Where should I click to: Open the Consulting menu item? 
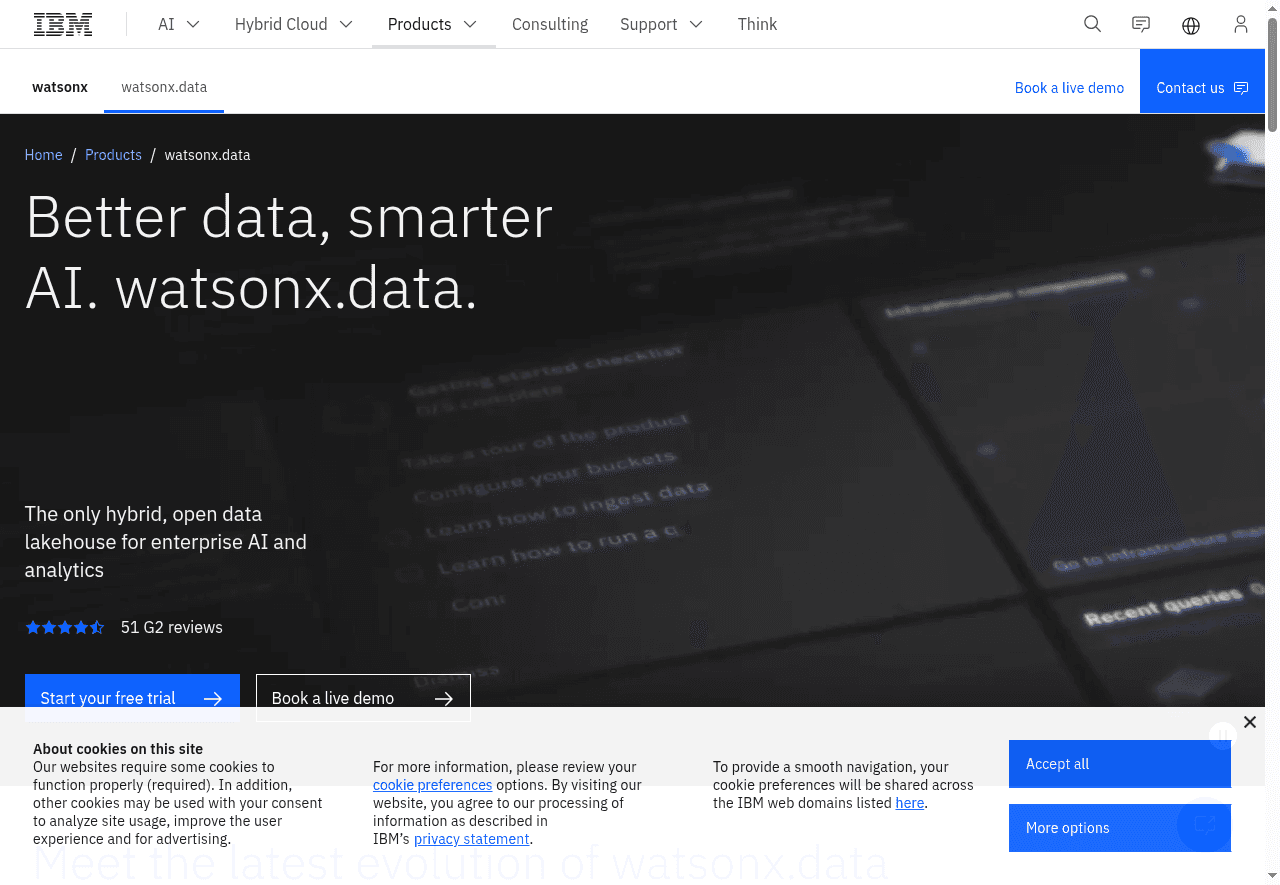550,24
